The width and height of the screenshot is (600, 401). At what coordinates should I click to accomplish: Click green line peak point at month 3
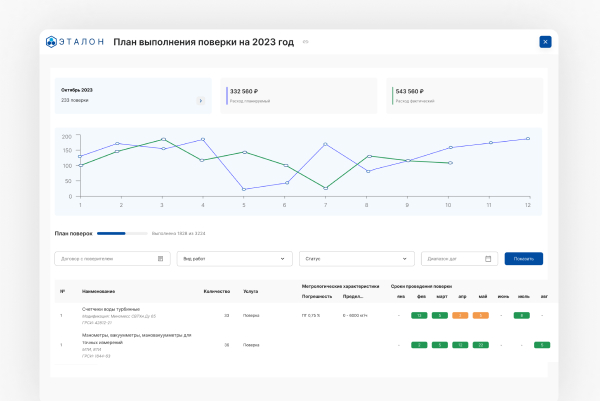[163, 139]
